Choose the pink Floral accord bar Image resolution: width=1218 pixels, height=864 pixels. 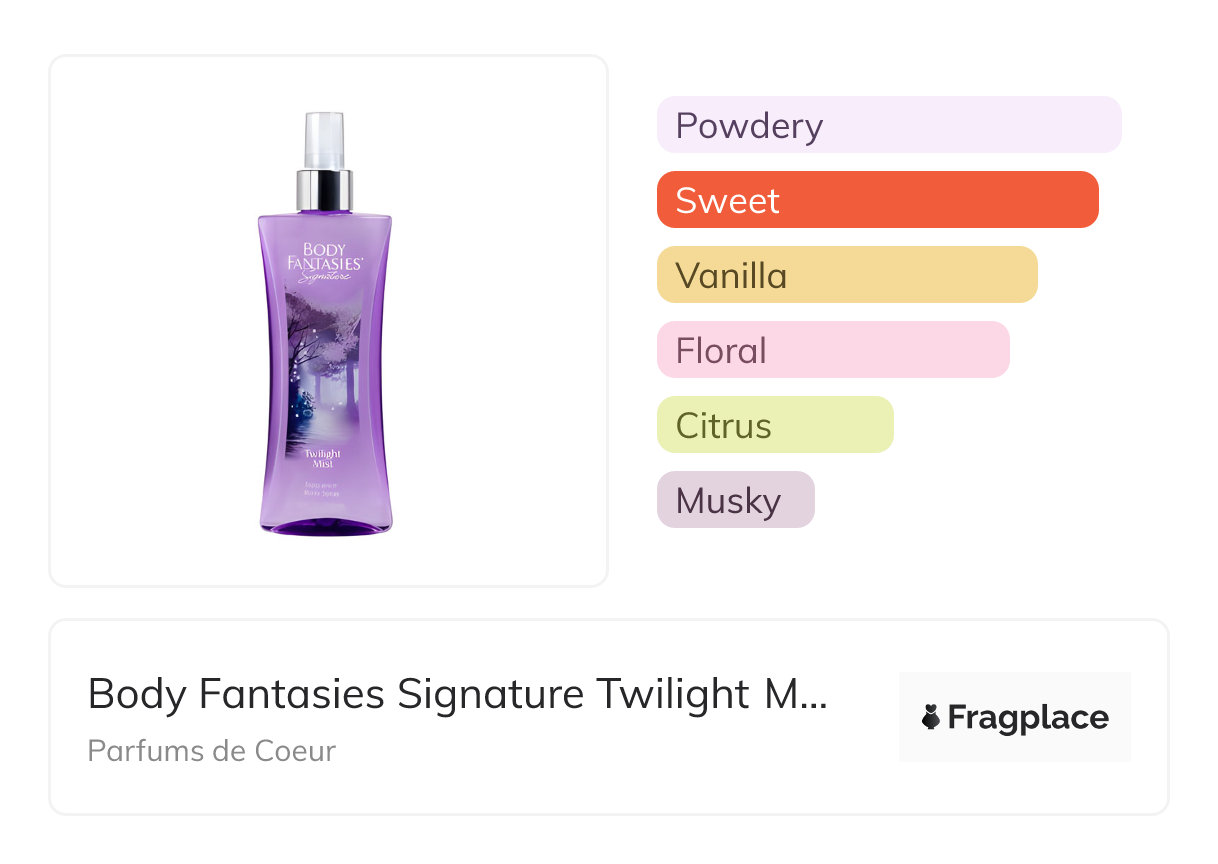click(x=832, y=350)
